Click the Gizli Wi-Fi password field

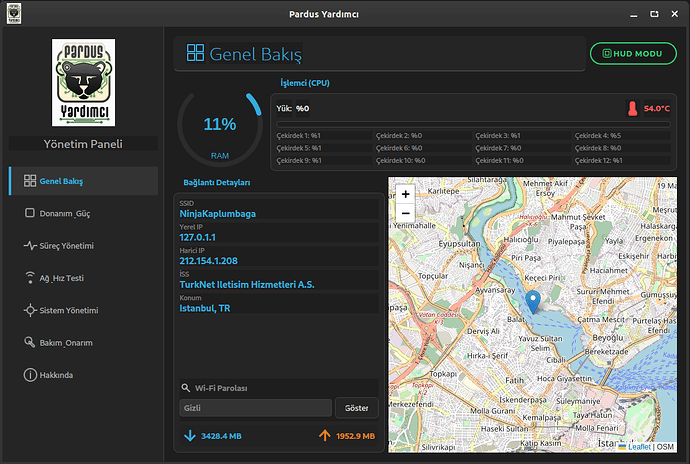coord(255,408)
